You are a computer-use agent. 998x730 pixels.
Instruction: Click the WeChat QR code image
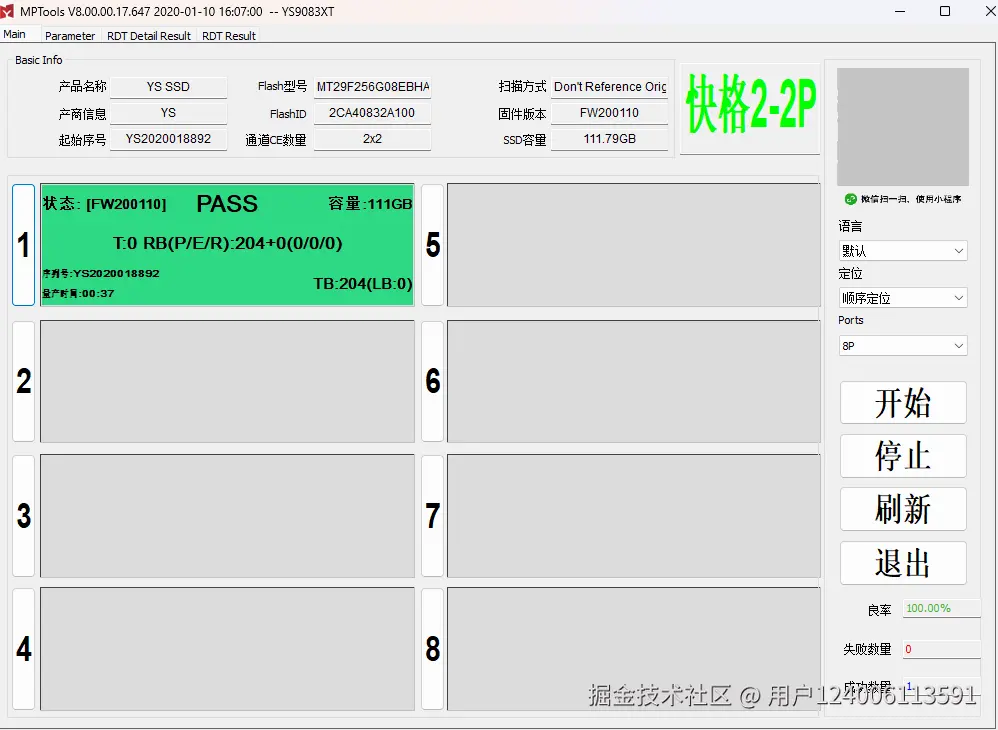point(903,127)
